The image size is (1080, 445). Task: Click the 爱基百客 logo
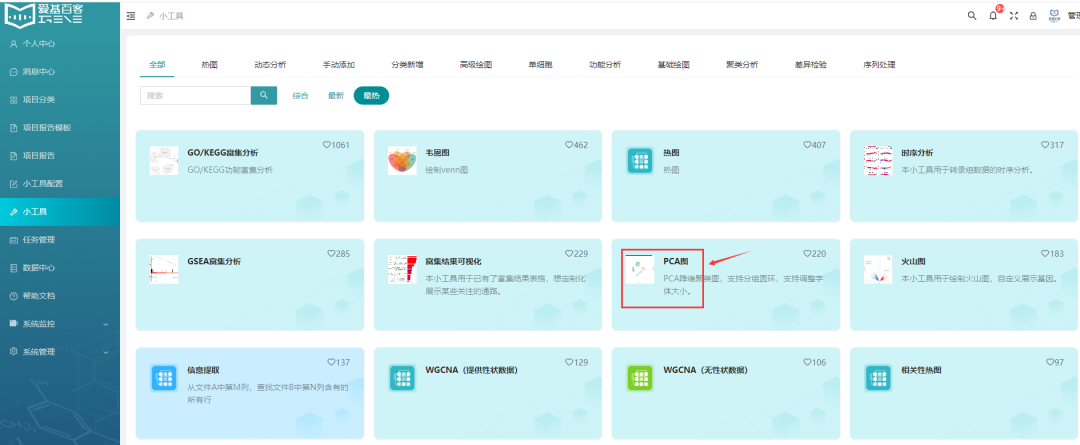pos(43,14)
